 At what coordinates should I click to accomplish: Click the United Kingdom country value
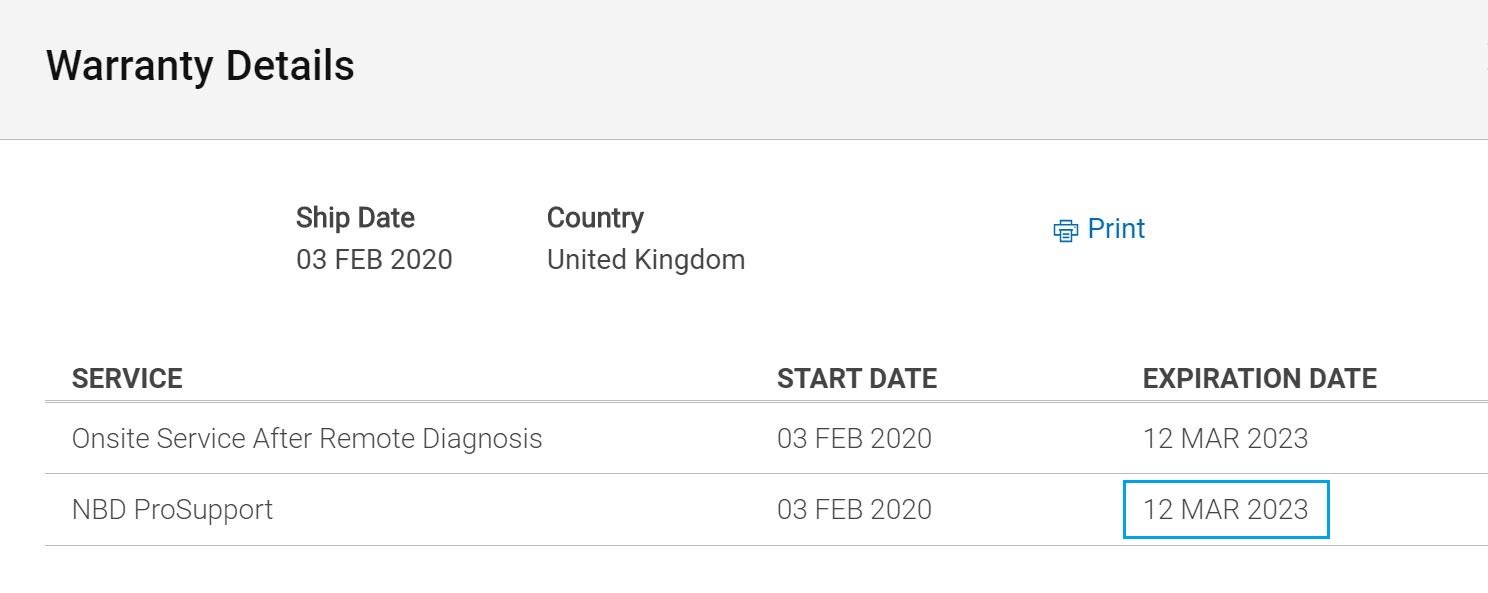[x=646, y=260]
